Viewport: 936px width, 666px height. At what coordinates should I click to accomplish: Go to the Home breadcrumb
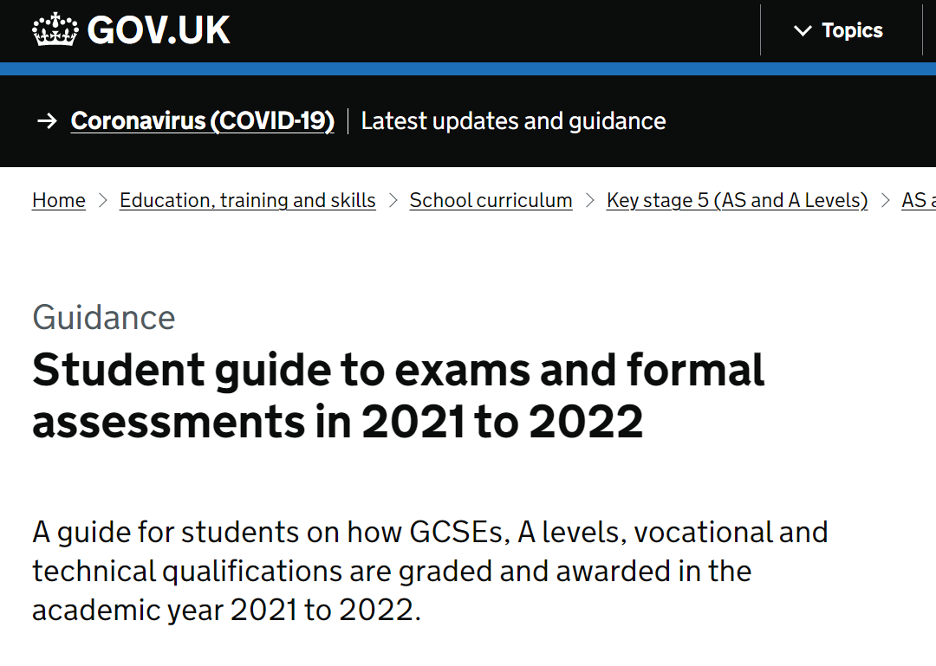[58, 201]
